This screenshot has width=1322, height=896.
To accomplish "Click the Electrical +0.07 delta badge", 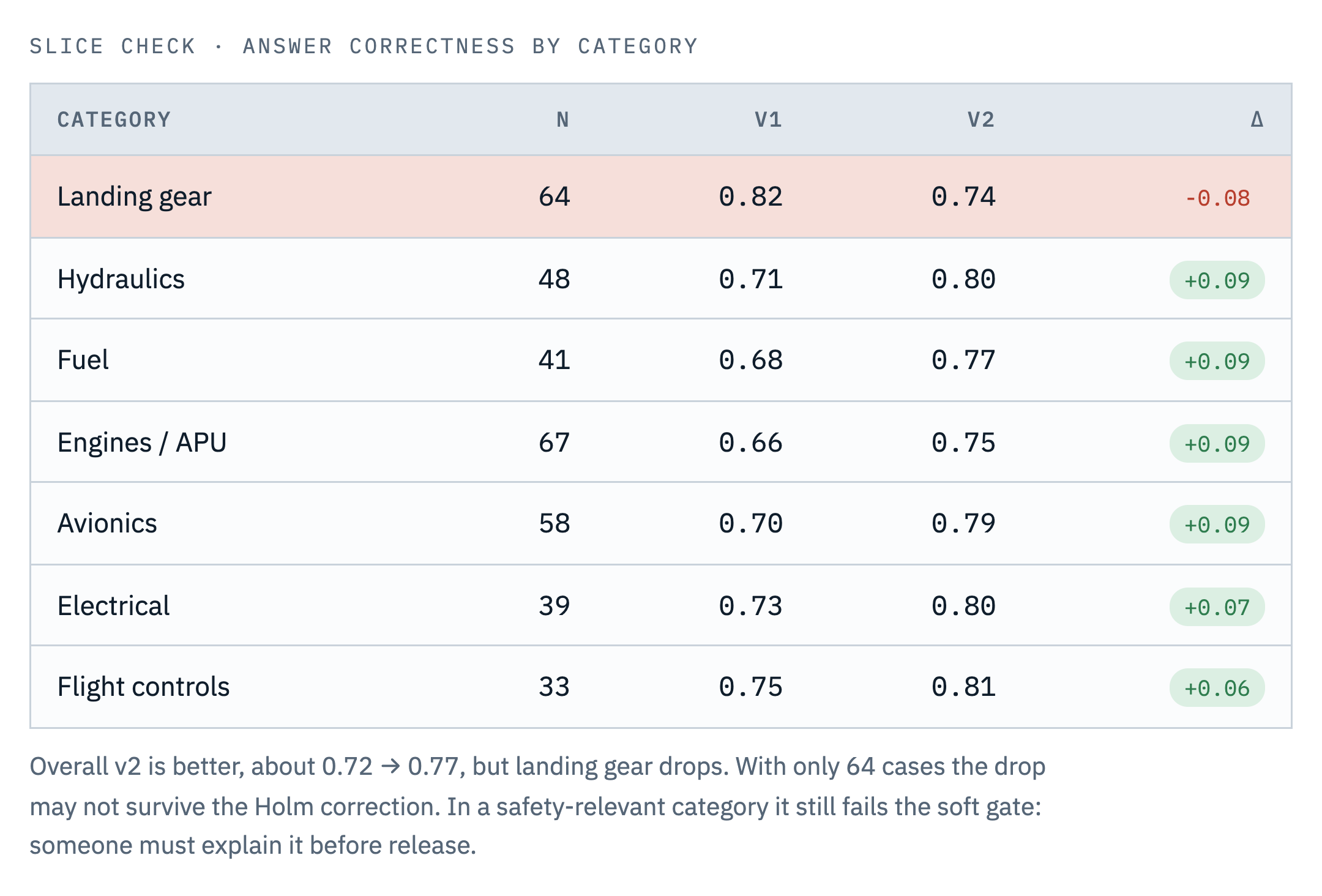I will [1217, 607].
